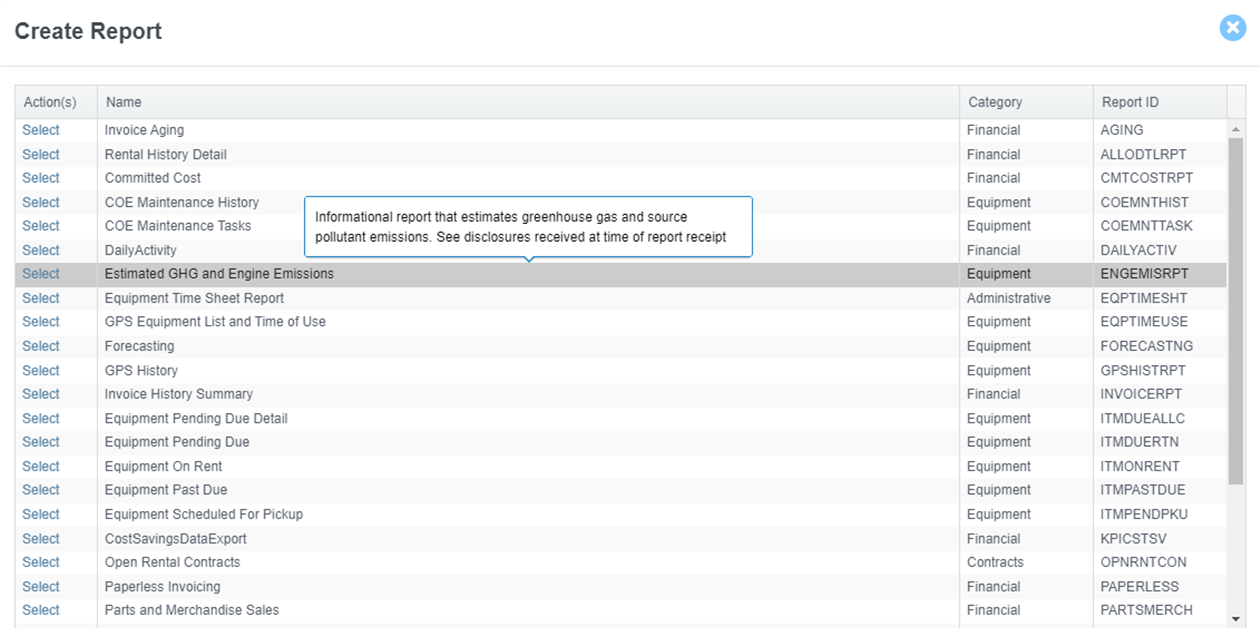Select the Open Rental Contracts report
The image size is (1260, 628).
click(41, 562)
